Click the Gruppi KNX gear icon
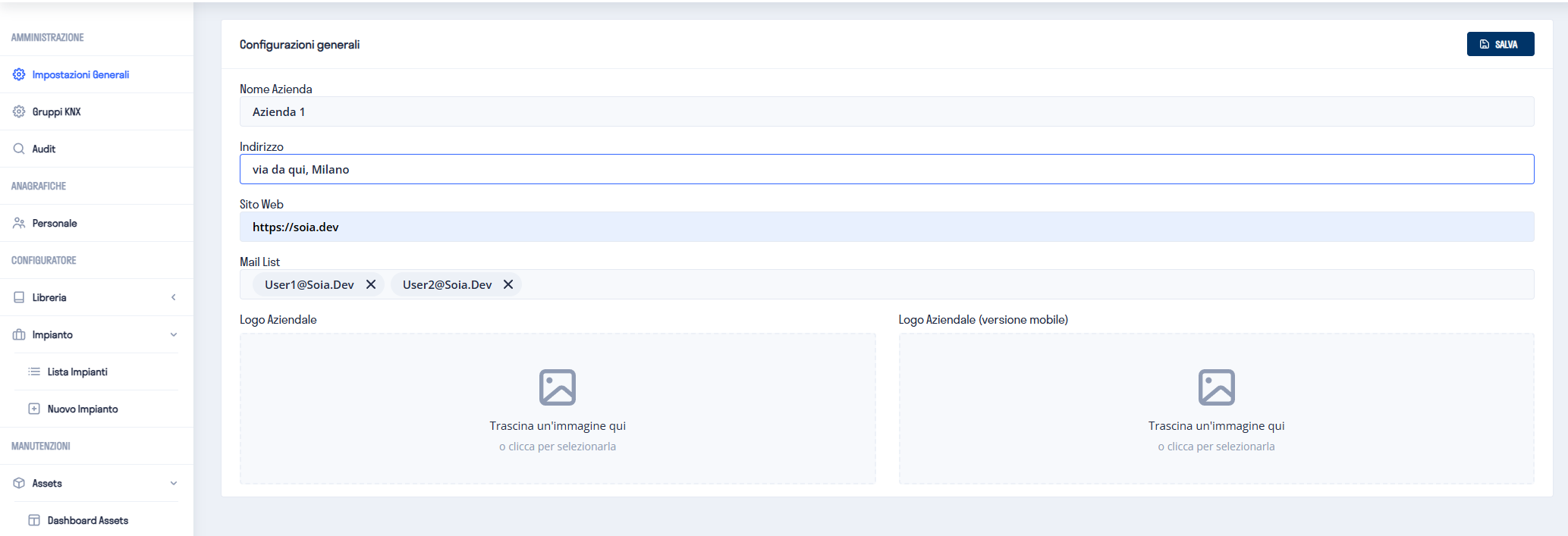This screenshot has height=536, width=1568. [x=19, y=111]
